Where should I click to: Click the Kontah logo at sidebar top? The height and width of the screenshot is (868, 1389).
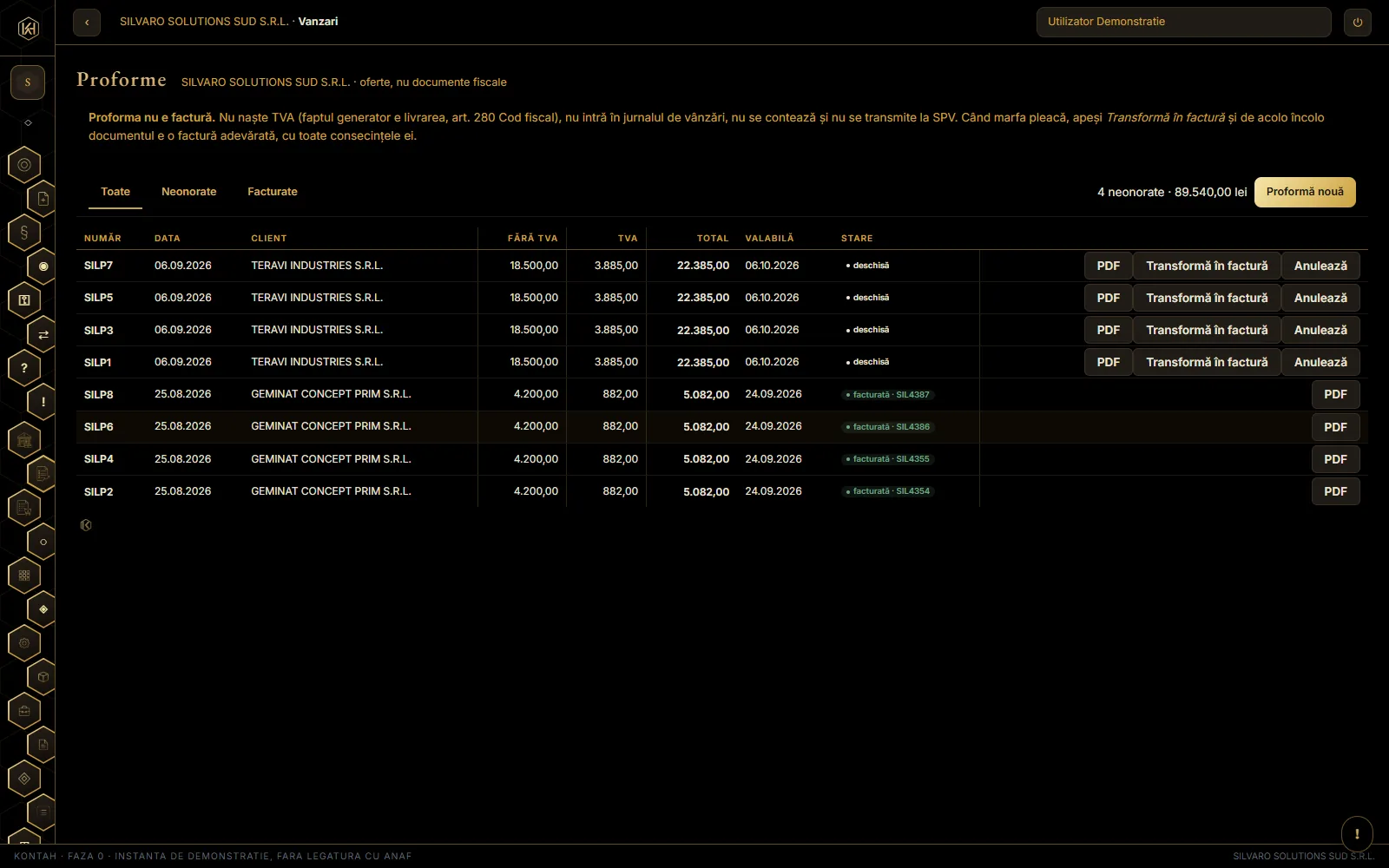(x=28, y=29)
